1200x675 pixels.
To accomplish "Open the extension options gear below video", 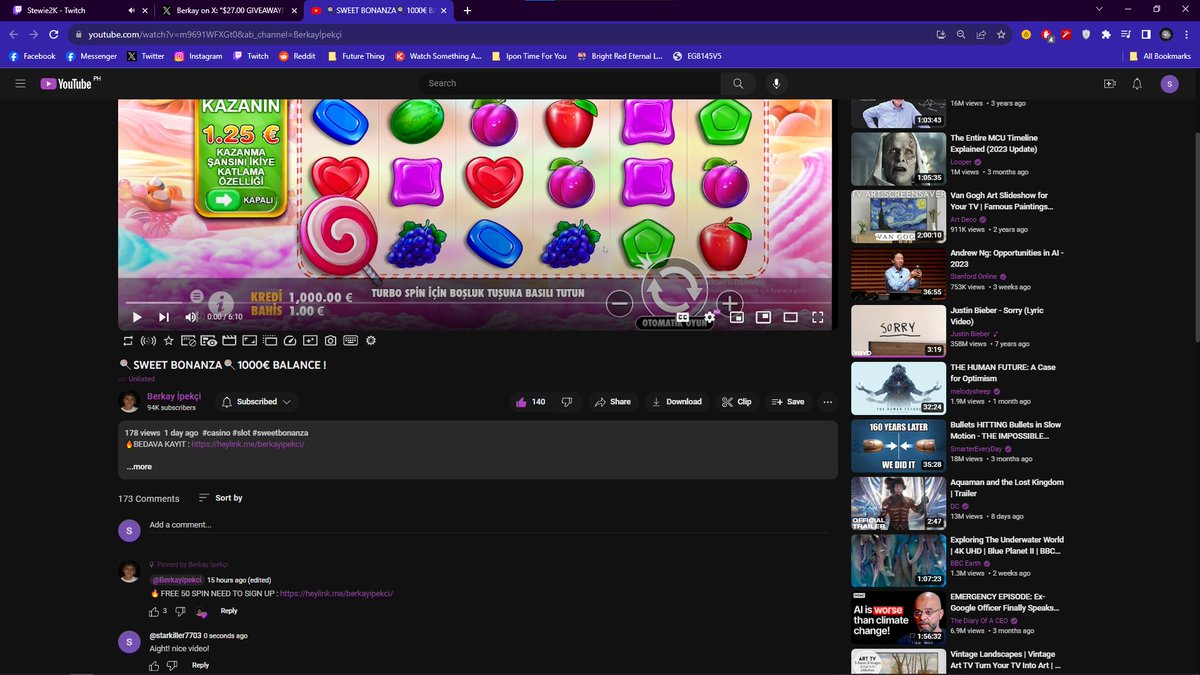I will 371,341.
